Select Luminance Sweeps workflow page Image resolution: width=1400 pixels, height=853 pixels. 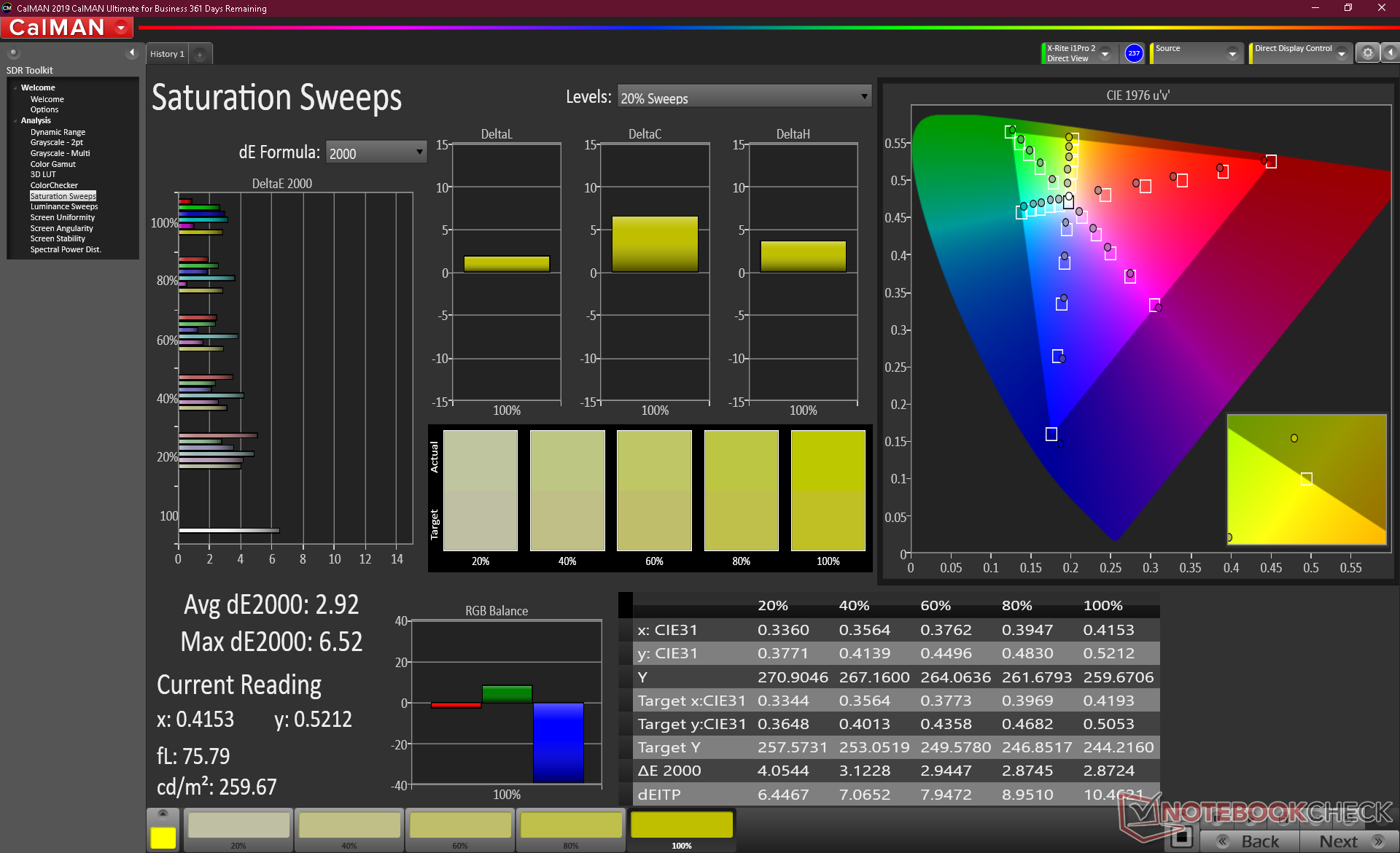[x=64, y=206]
